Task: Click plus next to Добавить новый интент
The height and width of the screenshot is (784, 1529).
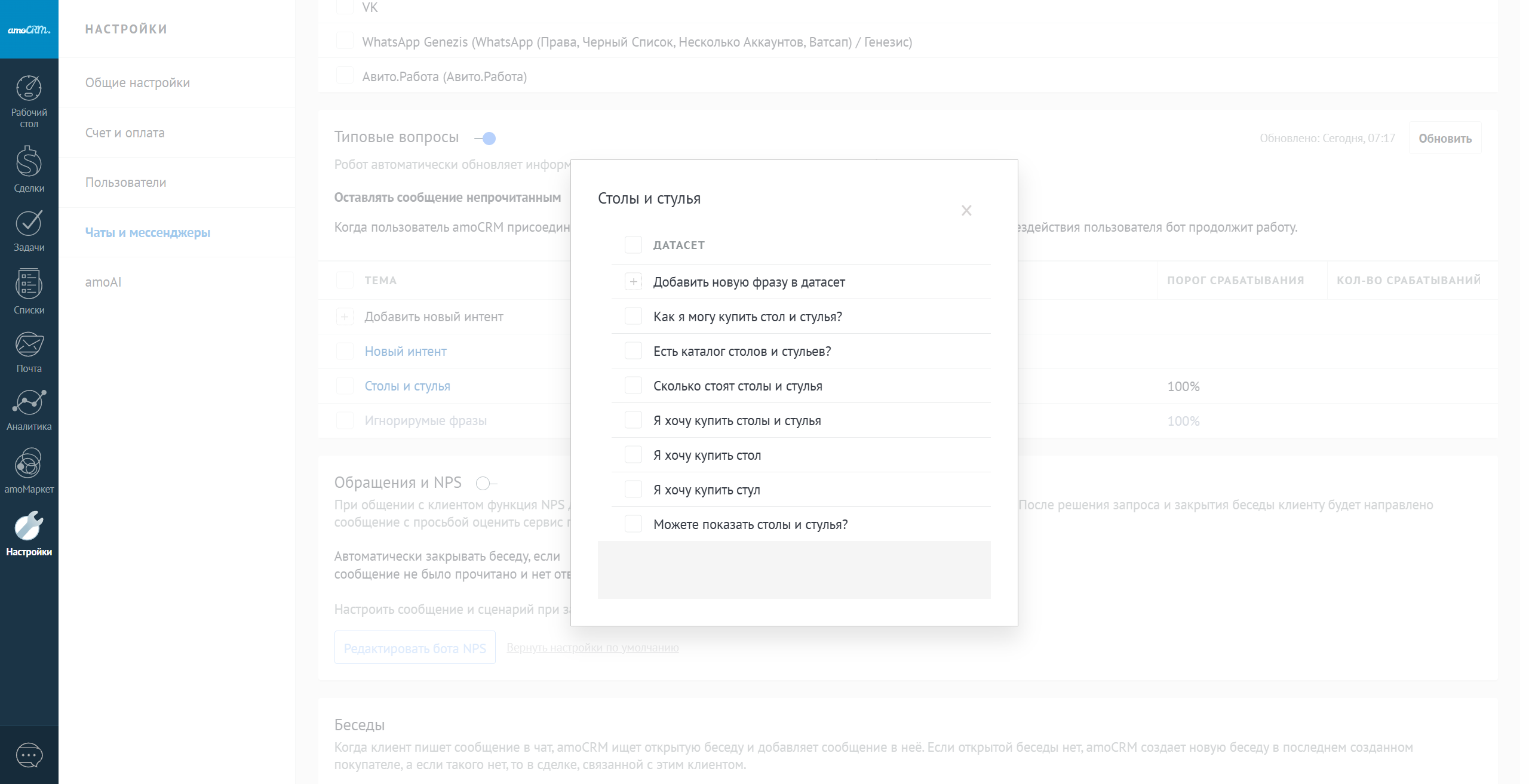Action: tap(345, 317)
